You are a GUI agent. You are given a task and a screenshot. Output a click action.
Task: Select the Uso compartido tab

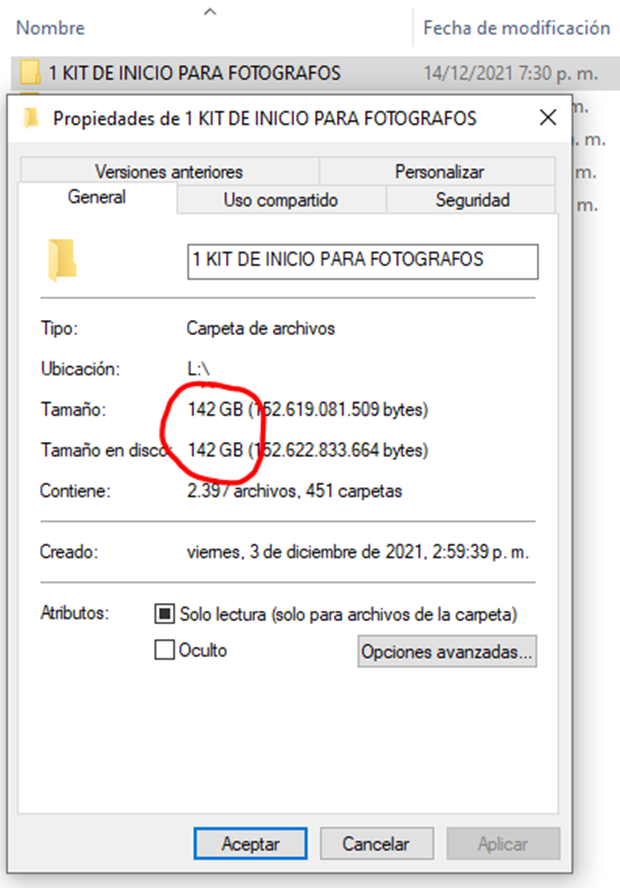pos(281,200)
